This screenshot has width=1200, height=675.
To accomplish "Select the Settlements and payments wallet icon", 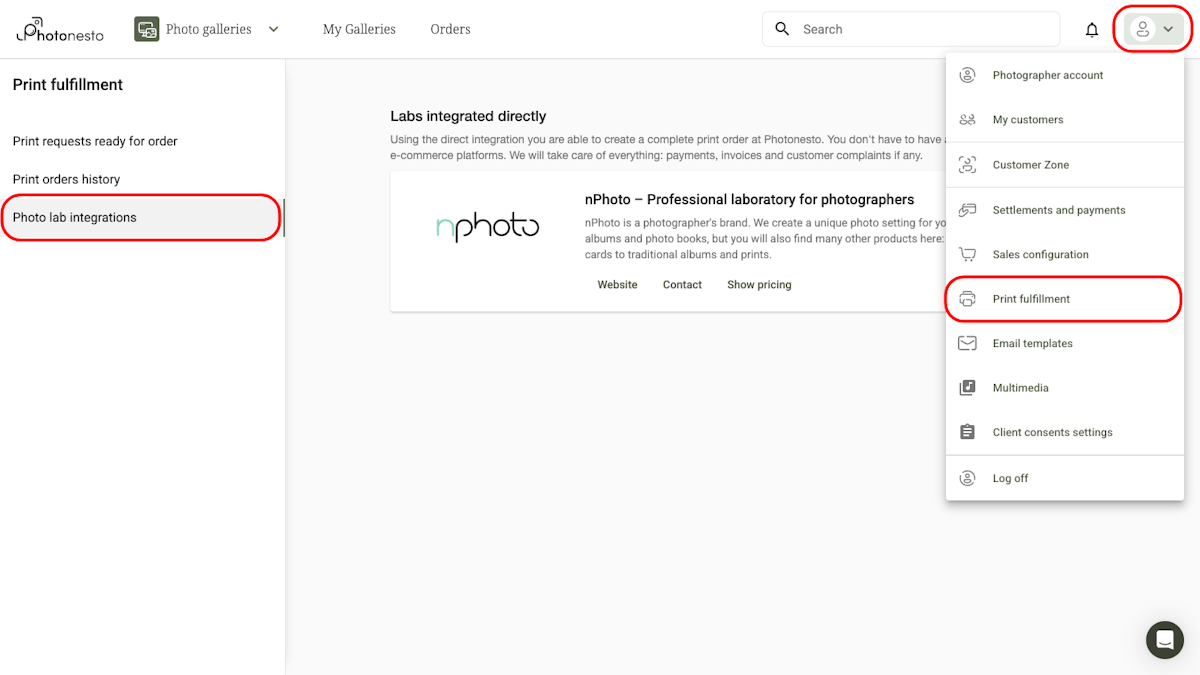I will click(x=967, y=209).
